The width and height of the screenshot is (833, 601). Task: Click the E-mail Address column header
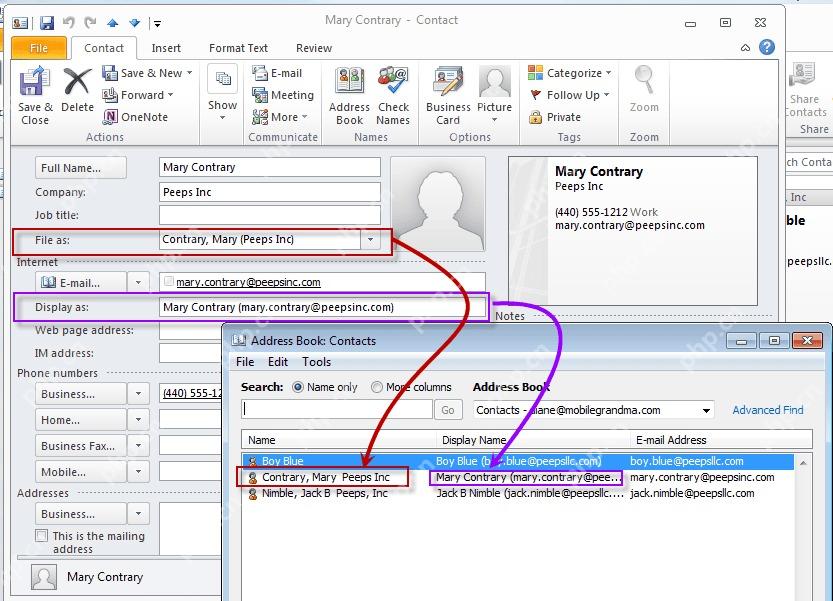pyautogui.click(x=721, y=440)
